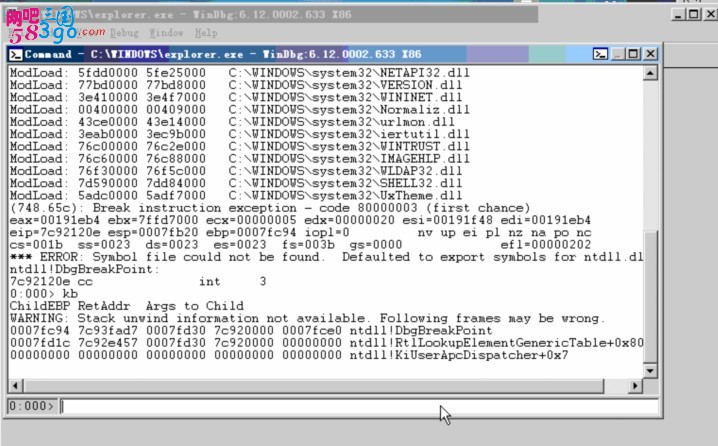The image size is (718, 446).
Task: Click stack frame 0007fc94 ntdll!DbgBreakPoint
Action: (251, 331)
